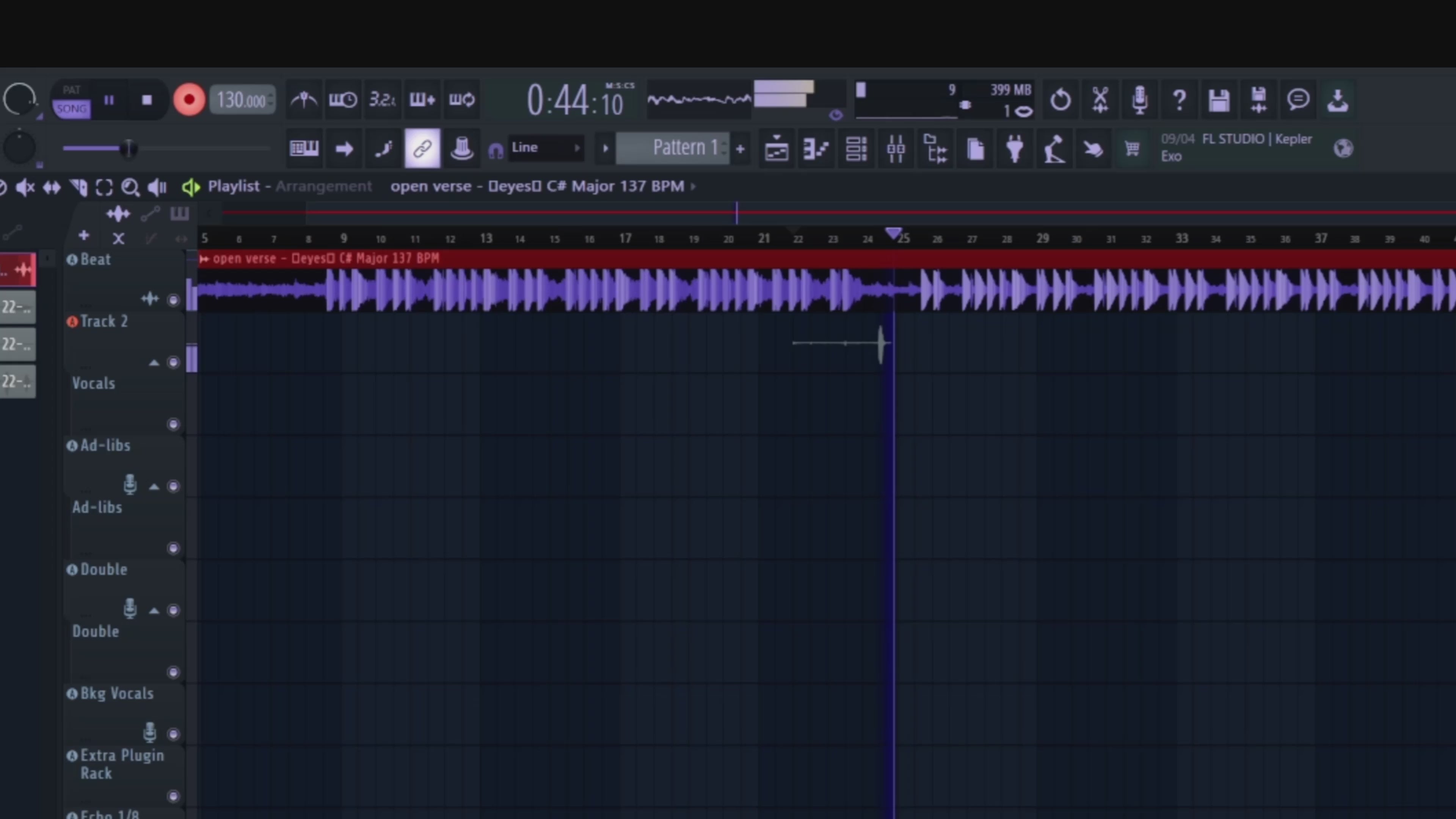Click bar 17 on timeline ruler

click(624, 238)
